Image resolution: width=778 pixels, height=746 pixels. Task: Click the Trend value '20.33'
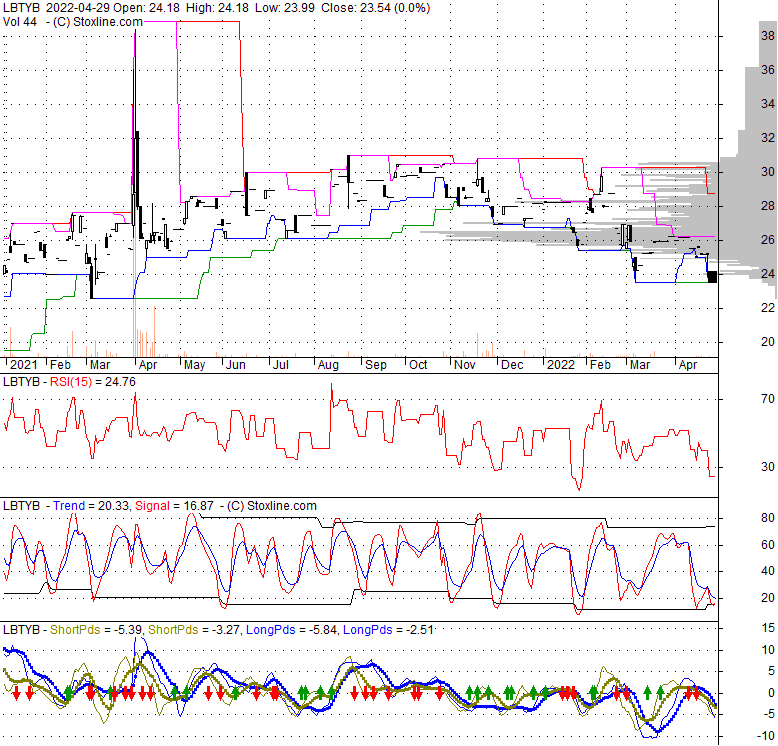(114, 505)
